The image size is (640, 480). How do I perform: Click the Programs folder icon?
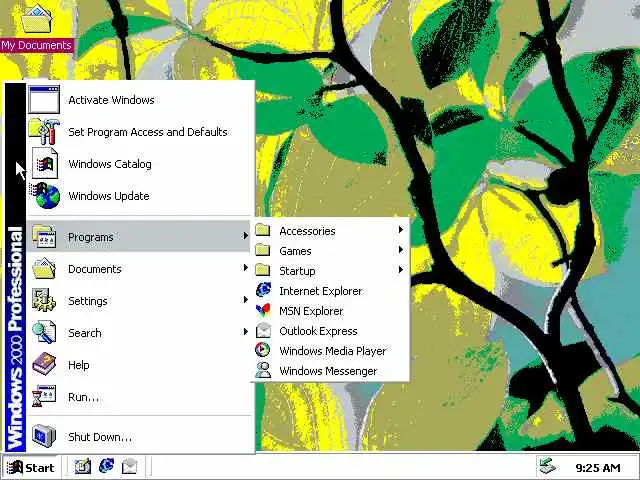point(44,236)
